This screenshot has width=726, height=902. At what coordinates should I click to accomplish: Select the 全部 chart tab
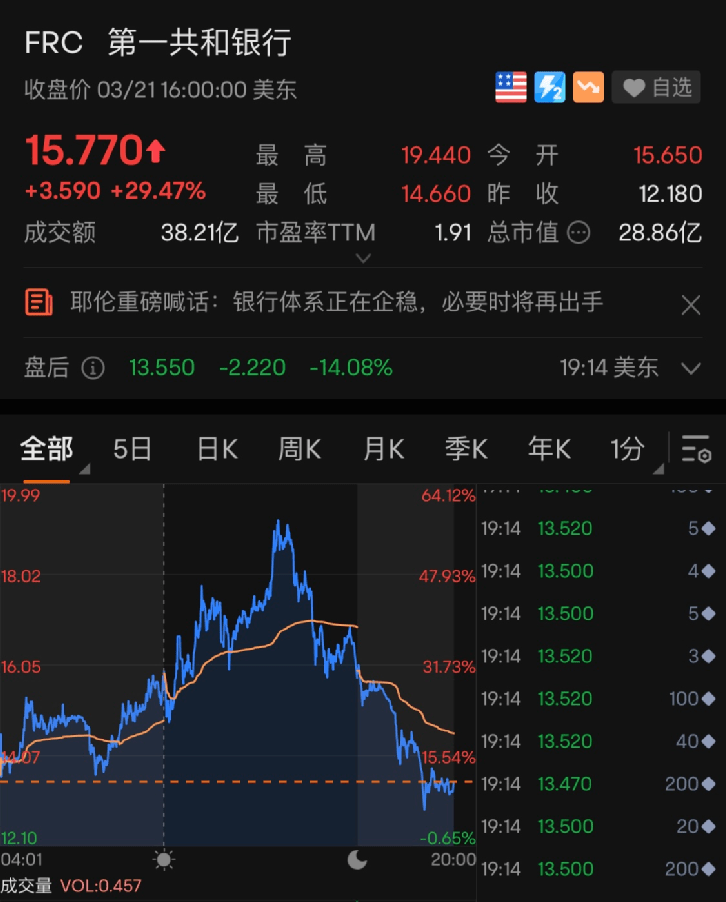click(x=46, y=450)
